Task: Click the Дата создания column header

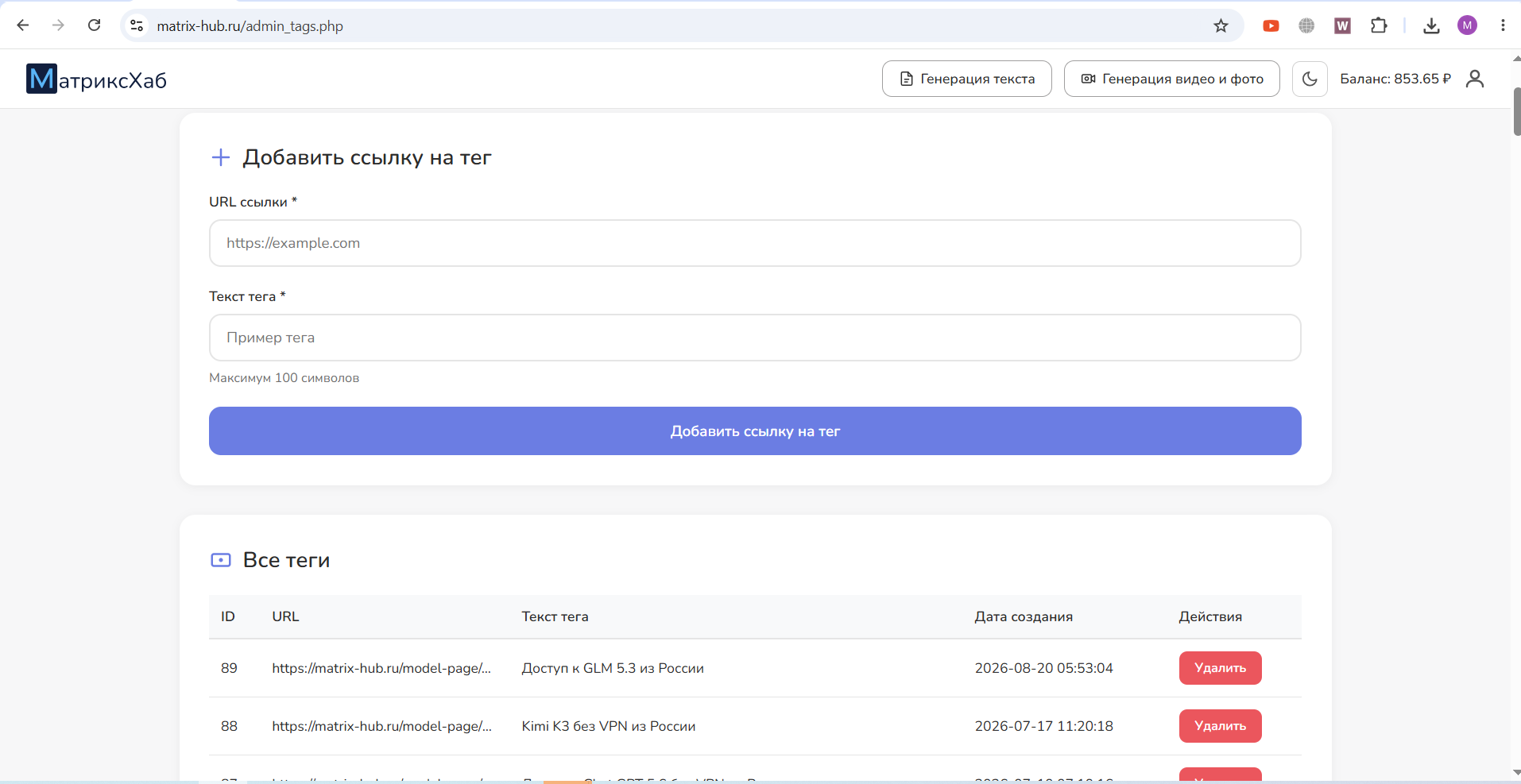Action: pos(1024,616)
